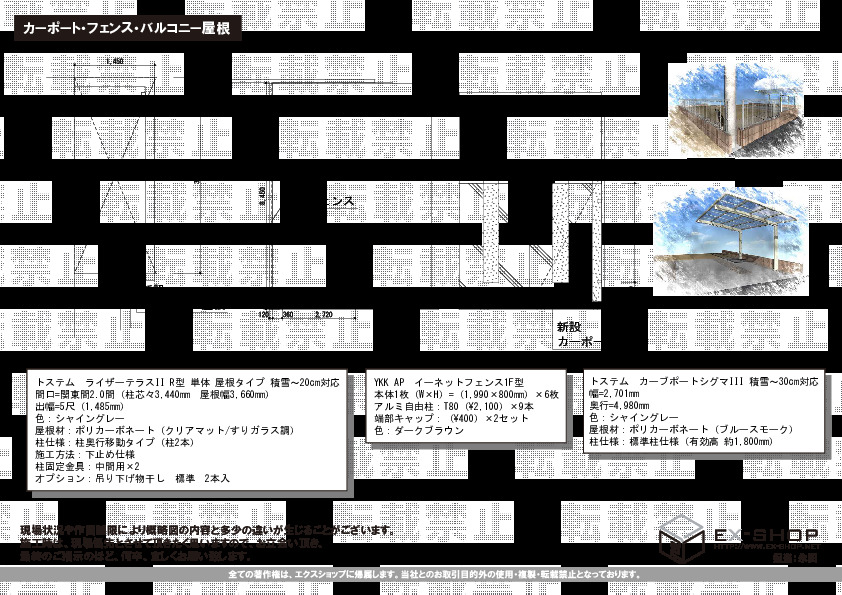842x595 pixels.
Task: Click 屋根材:ポリカーボネート (クリアマット/すりガラス調) line
Action: (x=165, y=430)
